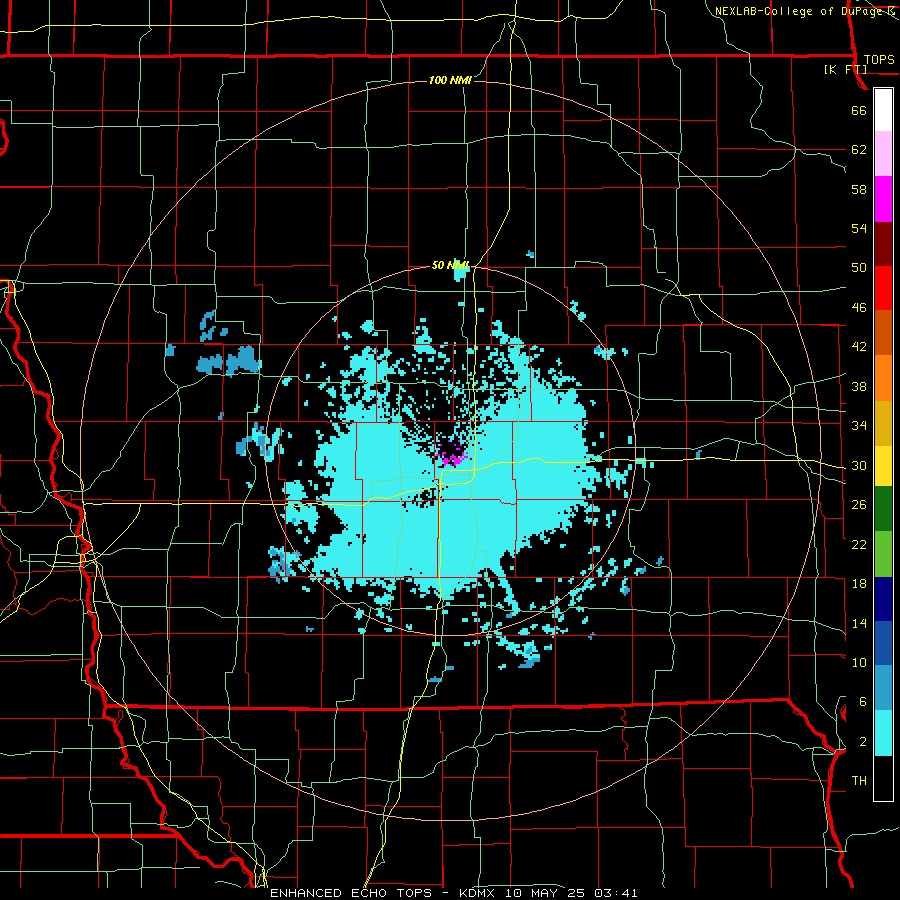Click the 22 legend value
900x900 pixels.
[x=859, y=544]
